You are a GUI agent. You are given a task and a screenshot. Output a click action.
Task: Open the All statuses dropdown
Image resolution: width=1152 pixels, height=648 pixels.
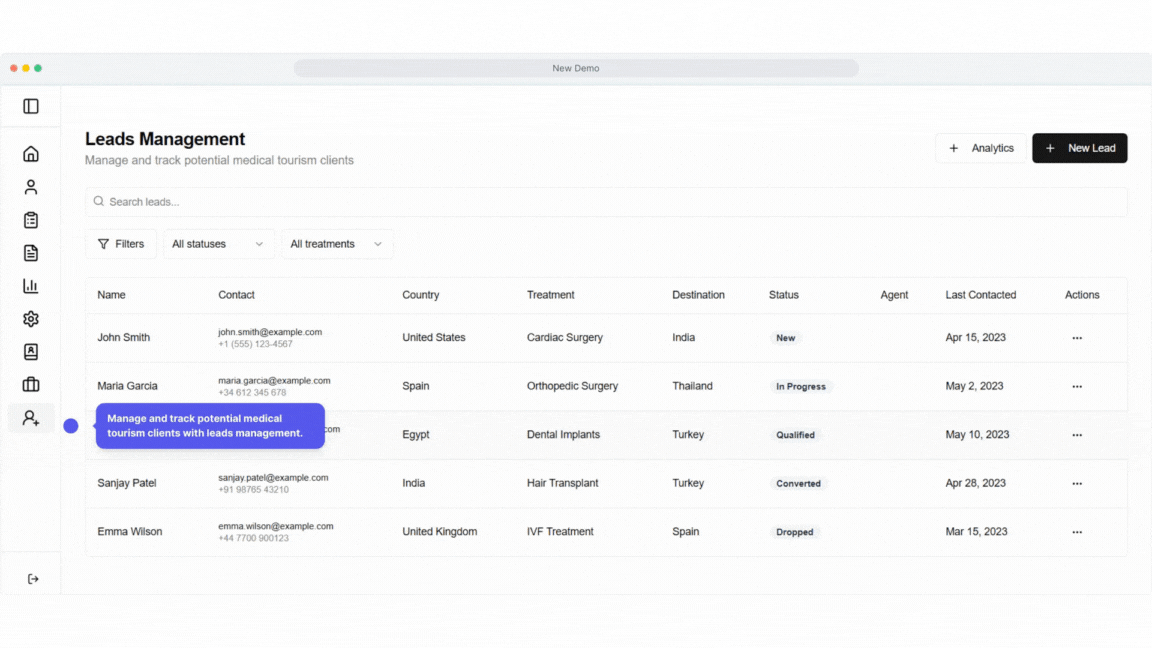point(218,243)
